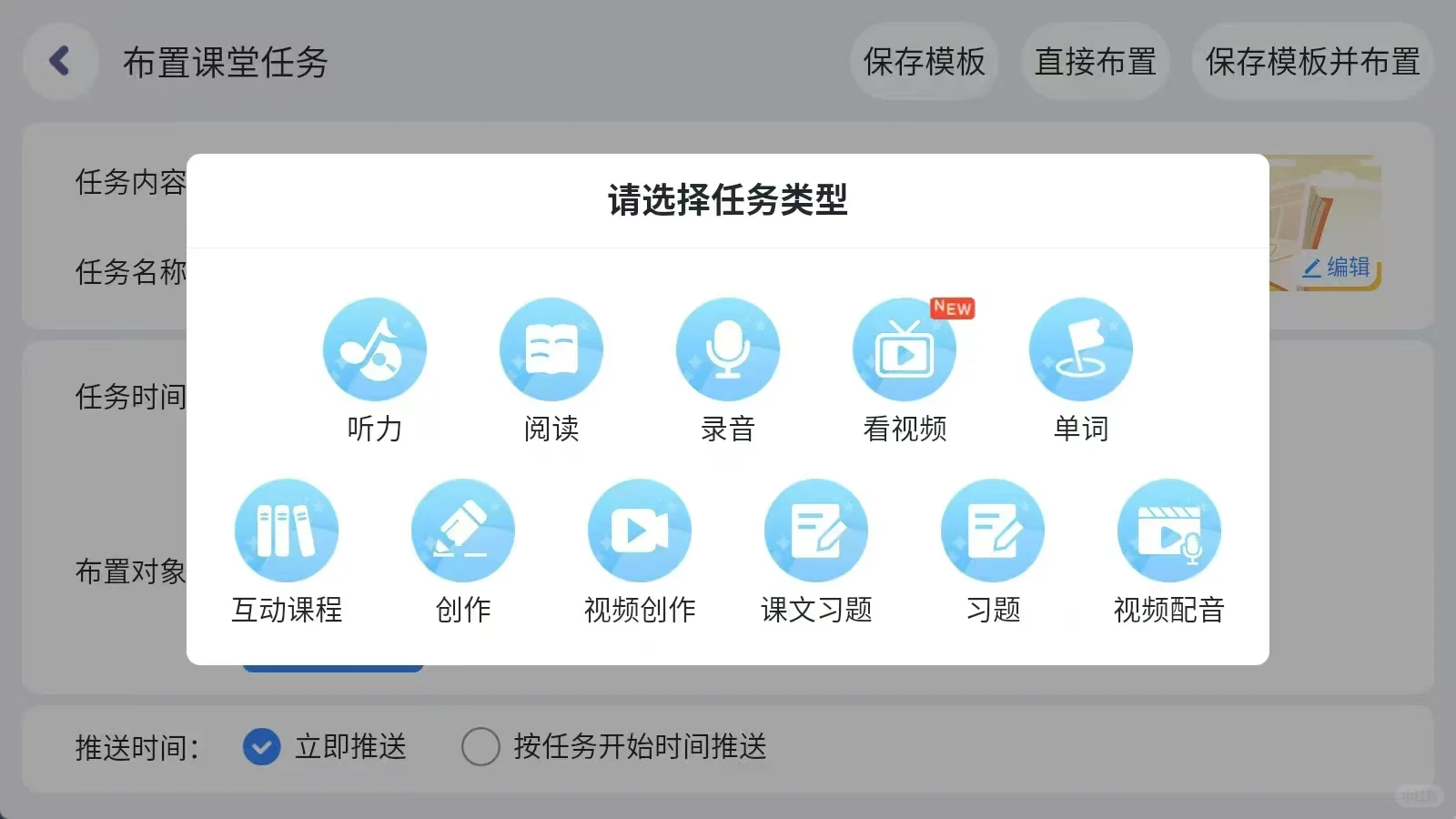This screenshot has height=819, width=1456.
Task: Choose the 互动课程 interactive course icon
Action: 287,529
